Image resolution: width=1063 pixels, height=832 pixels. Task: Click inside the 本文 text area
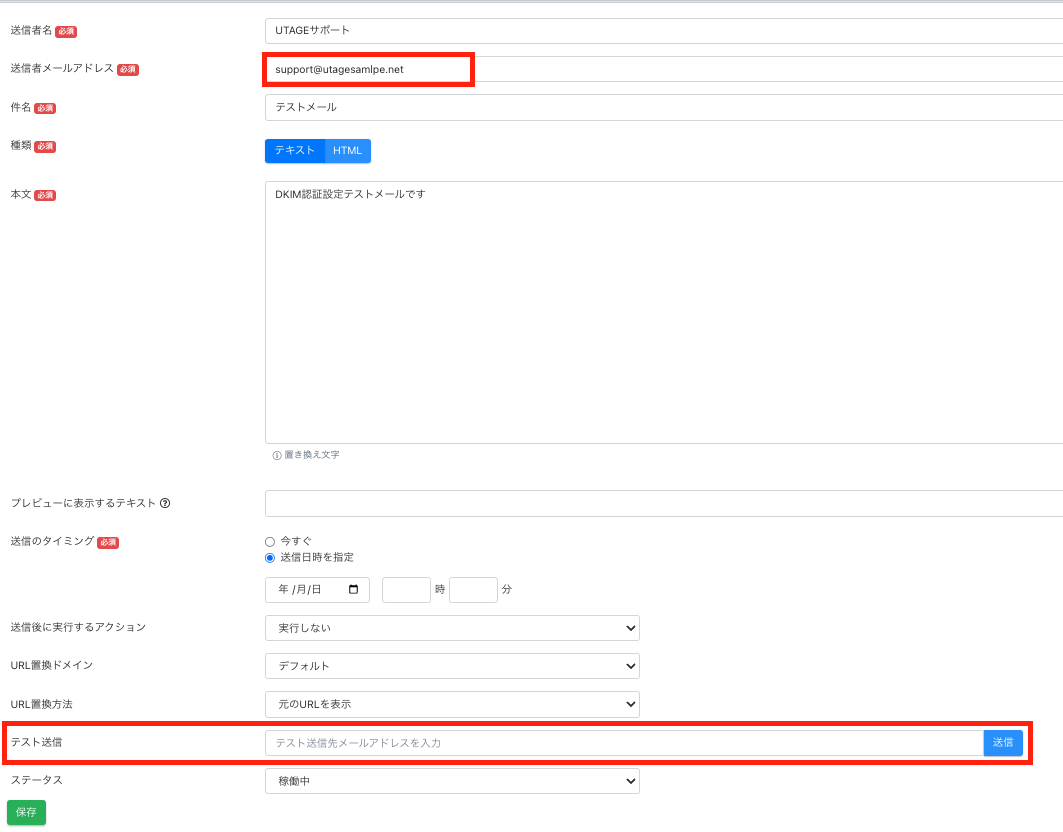coord(660,312)
